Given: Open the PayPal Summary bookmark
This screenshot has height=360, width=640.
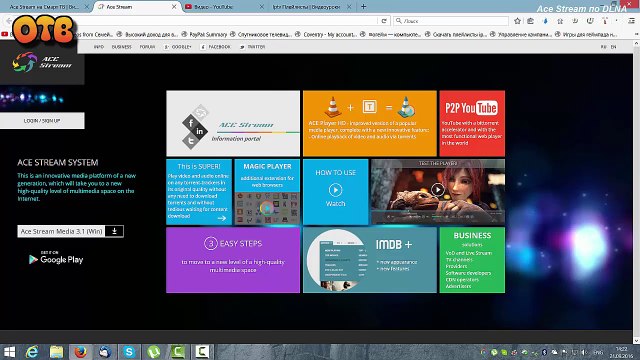Looking at the screenshot, I should click(x=204, y=34).
